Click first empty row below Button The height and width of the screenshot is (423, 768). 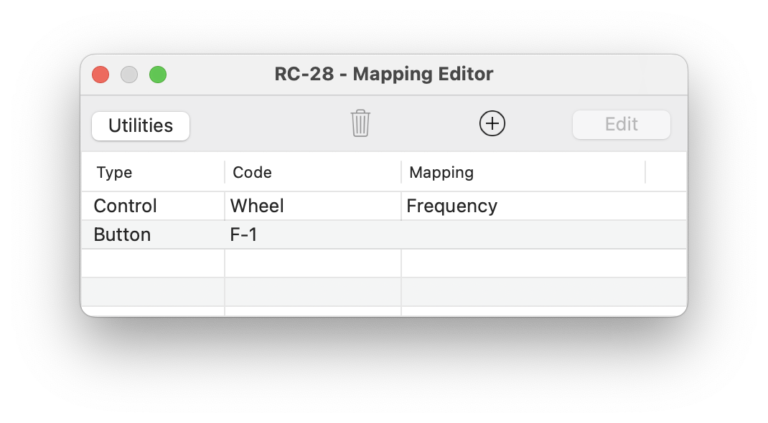point(384,263)
